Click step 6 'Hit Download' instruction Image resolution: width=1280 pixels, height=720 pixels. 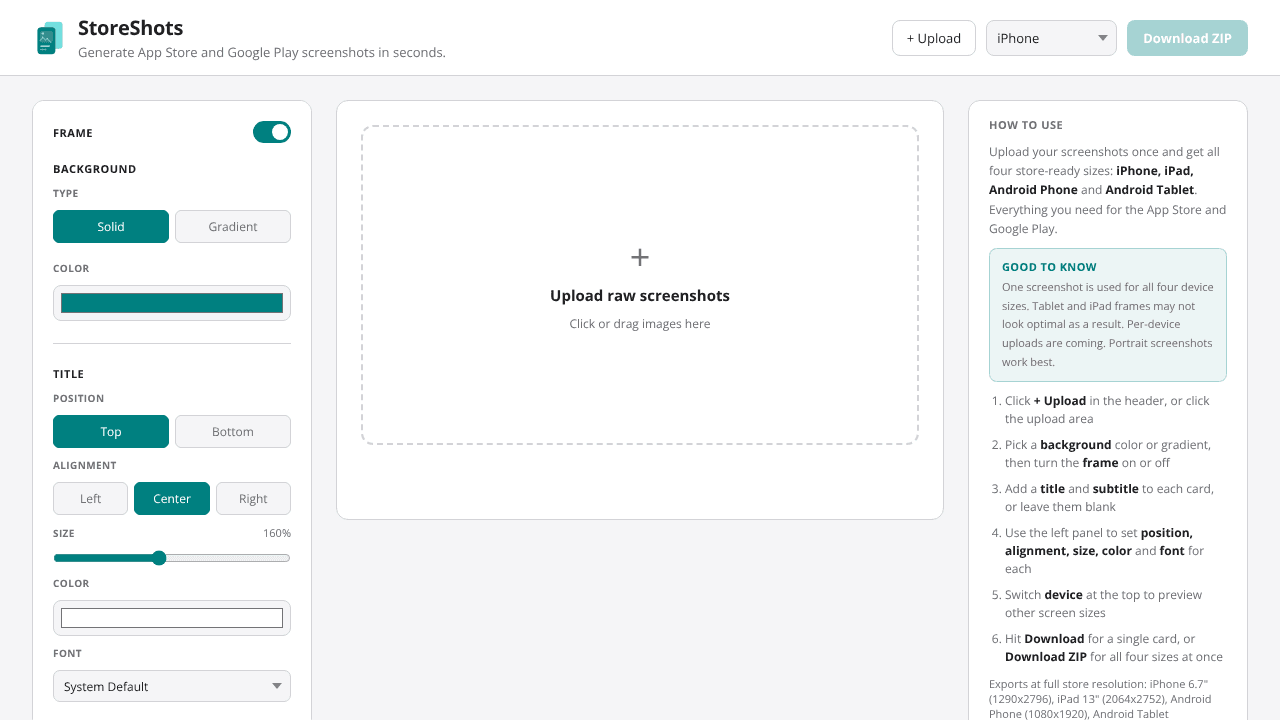(1114, 648)
